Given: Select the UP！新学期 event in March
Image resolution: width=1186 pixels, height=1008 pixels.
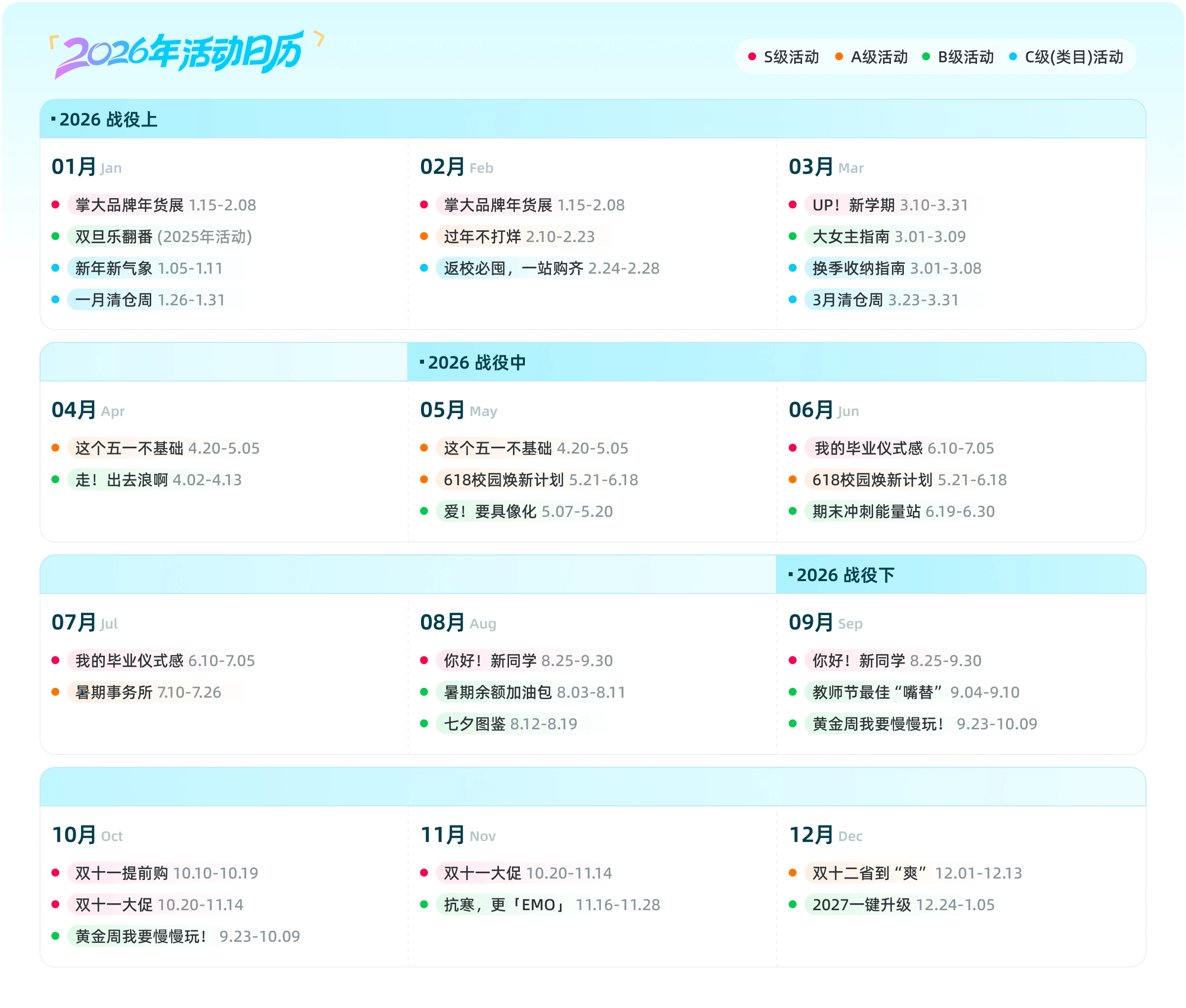Looking at the screenshot, I should point(853,205).
